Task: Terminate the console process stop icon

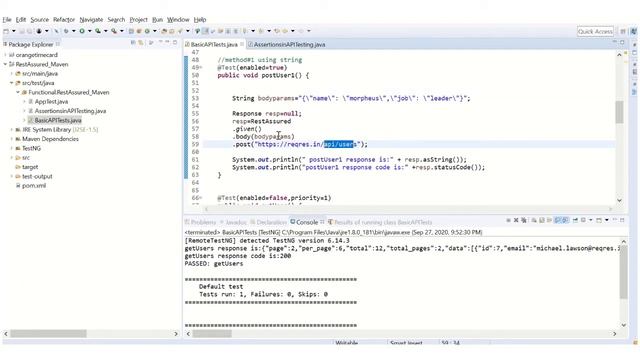Action: [508, 220]
